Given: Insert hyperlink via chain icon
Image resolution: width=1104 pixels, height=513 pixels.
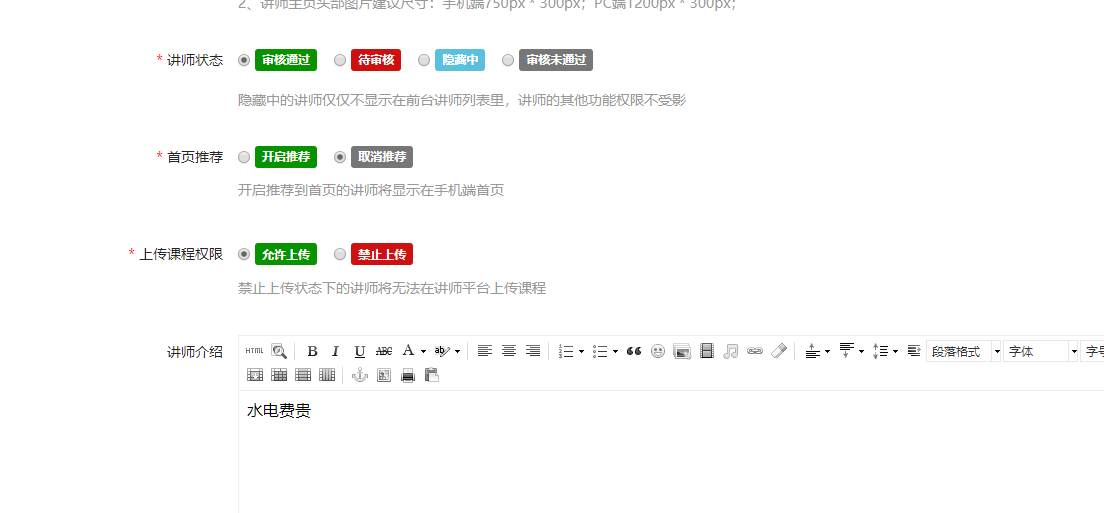Looking at the screenshot, I should click(x=755, y=351).
